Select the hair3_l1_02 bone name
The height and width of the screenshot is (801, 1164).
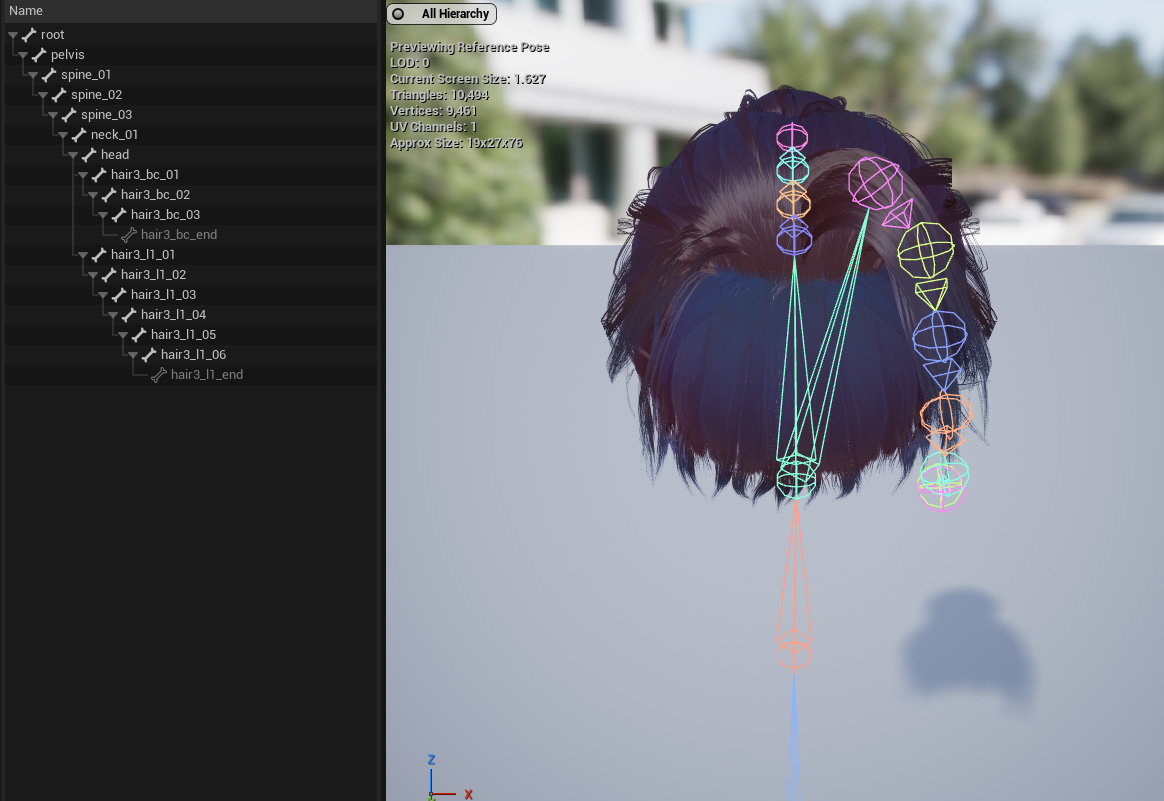tap(154, 275)
